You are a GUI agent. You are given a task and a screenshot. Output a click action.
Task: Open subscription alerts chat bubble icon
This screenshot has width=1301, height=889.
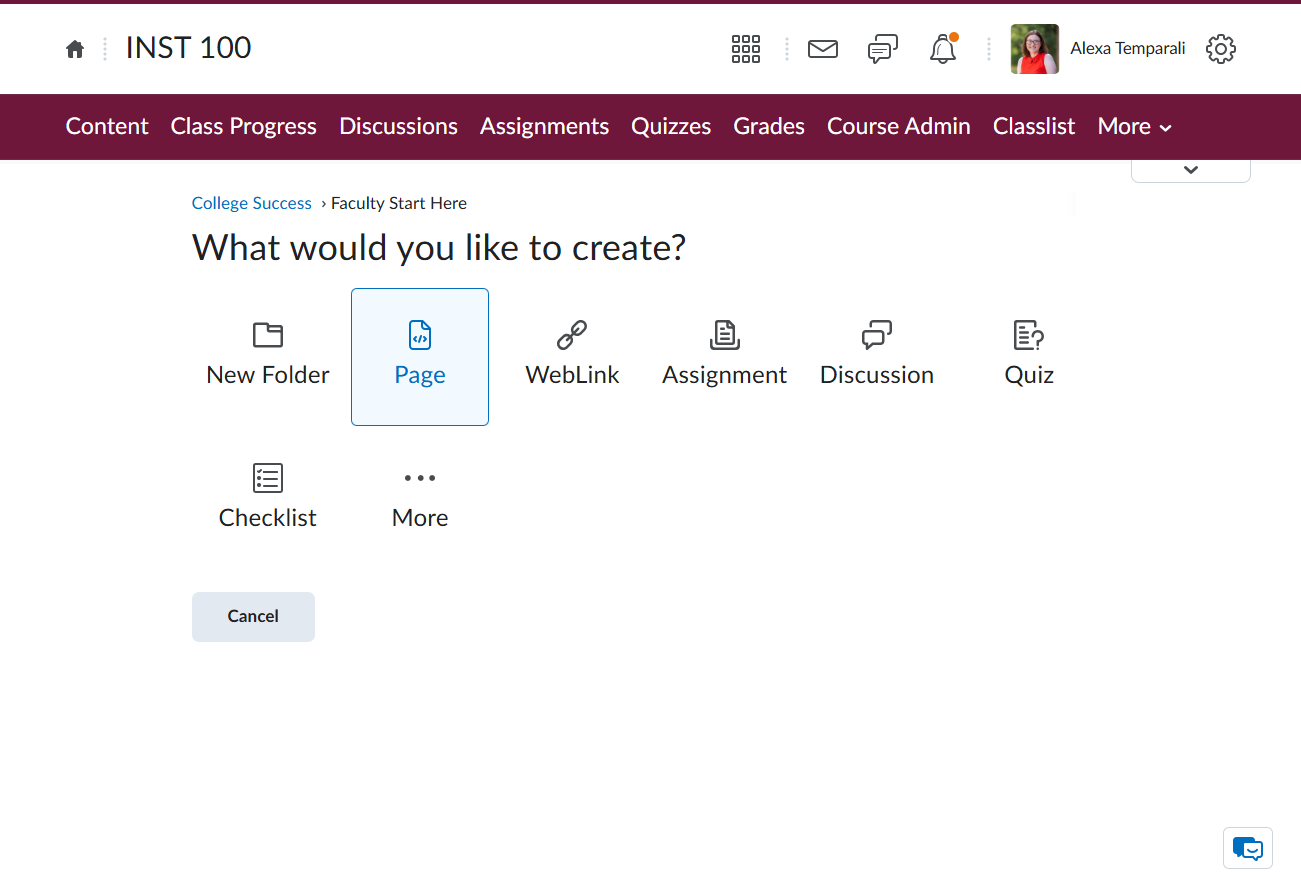[x=883, y=49]
